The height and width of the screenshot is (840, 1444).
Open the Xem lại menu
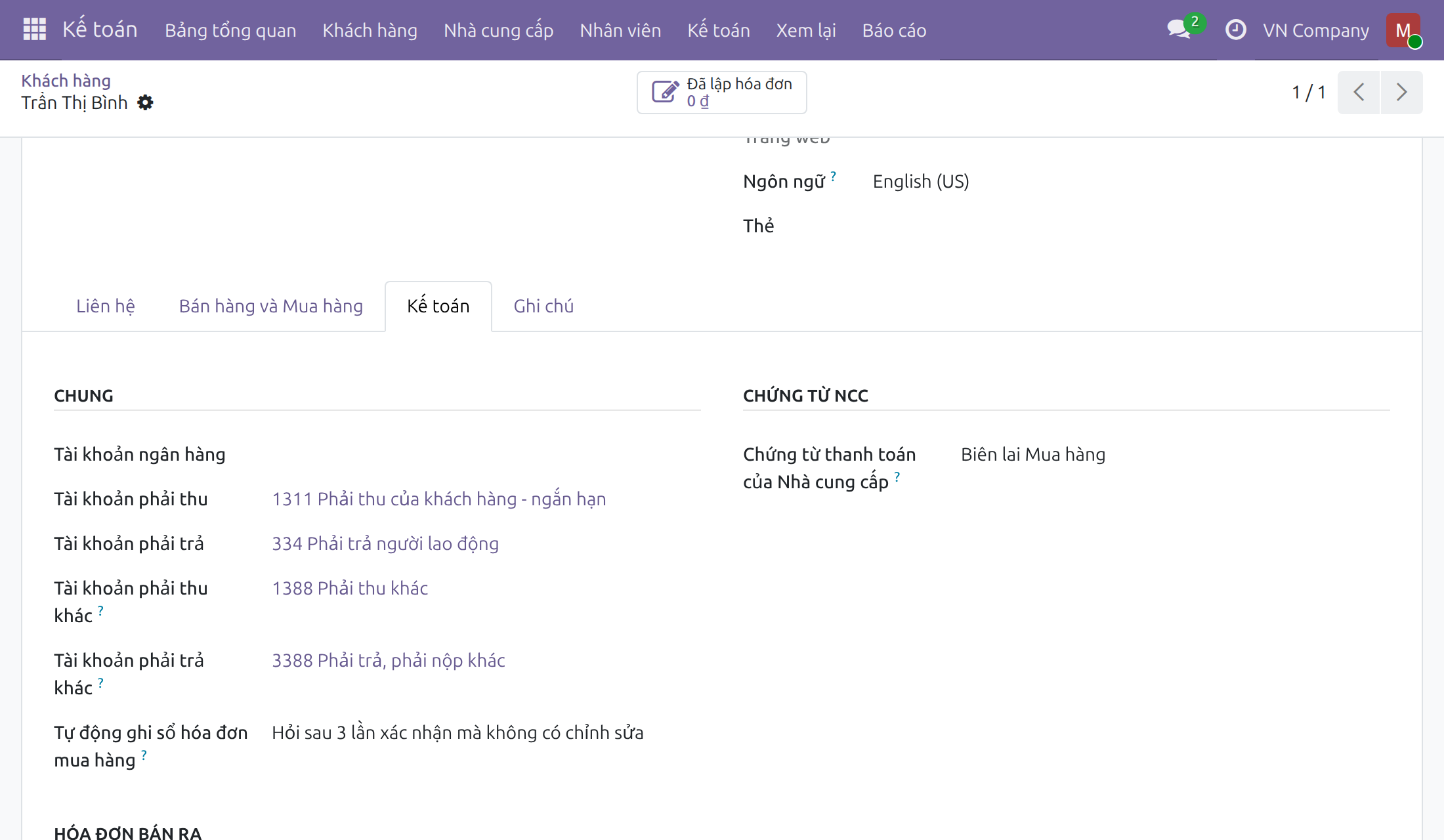[806, 30]
